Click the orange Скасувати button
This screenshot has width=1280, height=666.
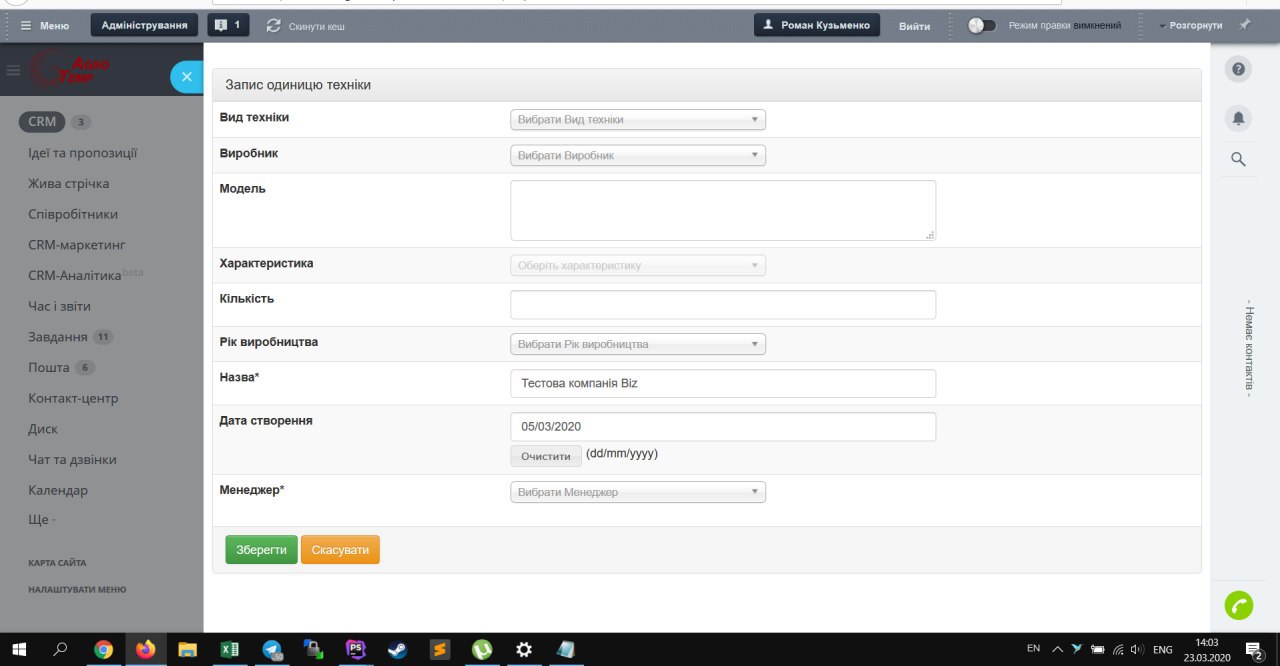(x=340, y=550)
